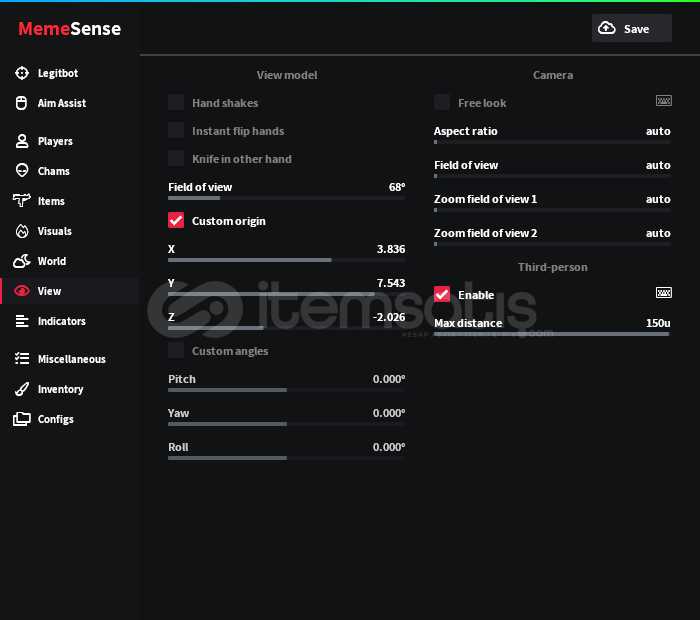This screenshot has width=700, height=620.
Task: Switch to the Chams section
Action: pos(70,171)
